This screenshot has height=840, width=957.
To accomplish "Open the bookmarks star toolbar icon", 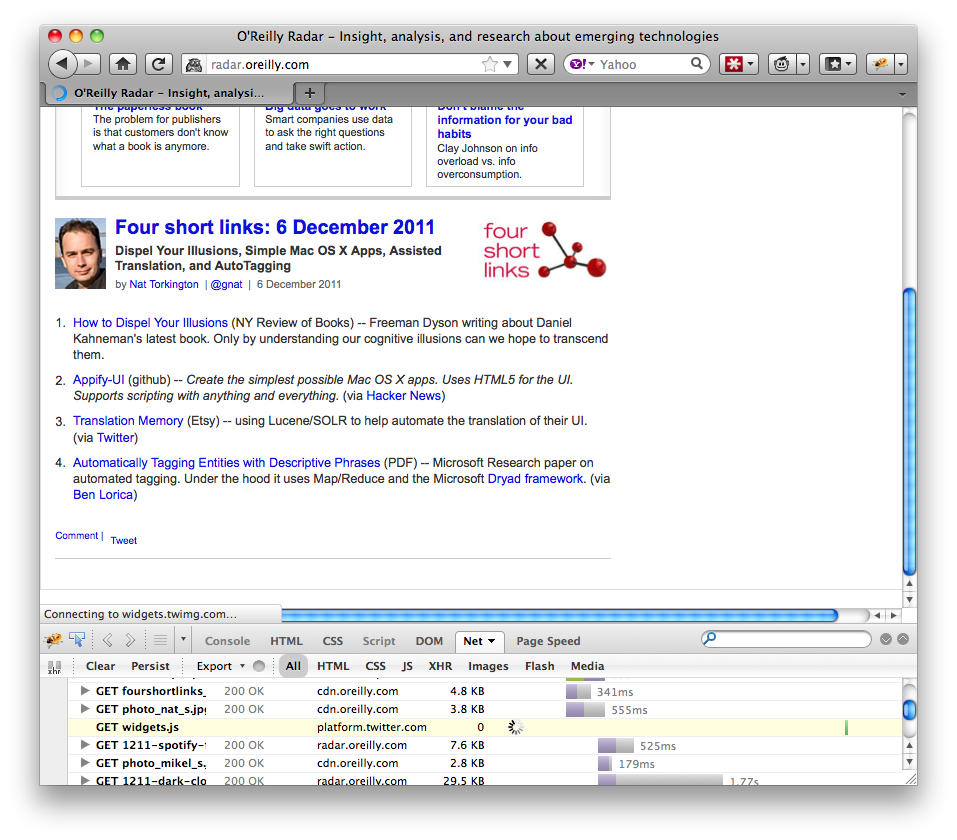I will pos(833,63).
